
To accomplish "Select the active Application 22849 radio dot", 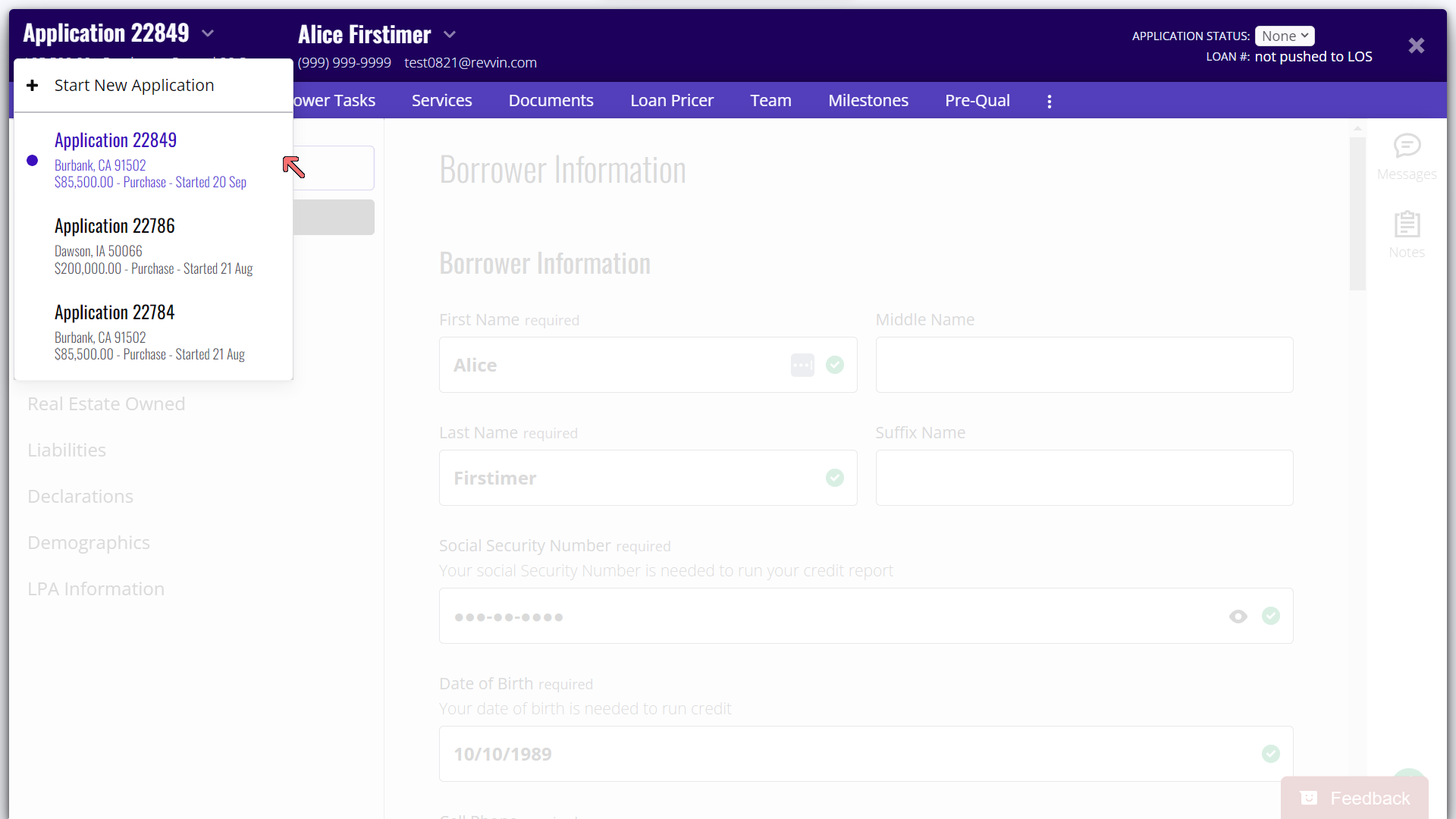I will pos(32,161).
